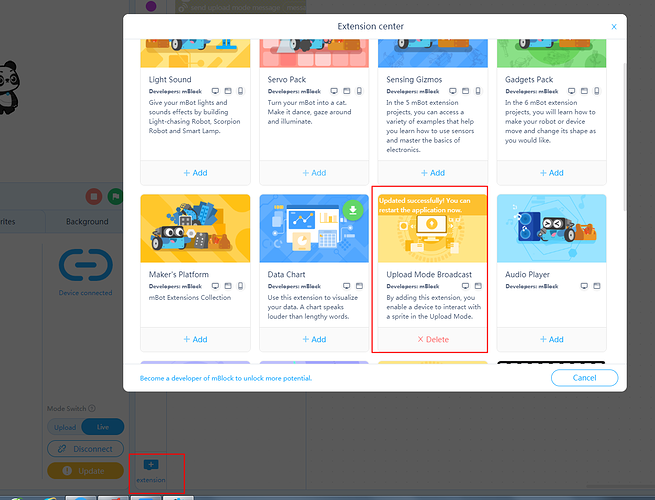The width and height of the screenshot is (655, 500).
Task: Click the desktop platform icon for Data Chart
Action: click(347, 286)
